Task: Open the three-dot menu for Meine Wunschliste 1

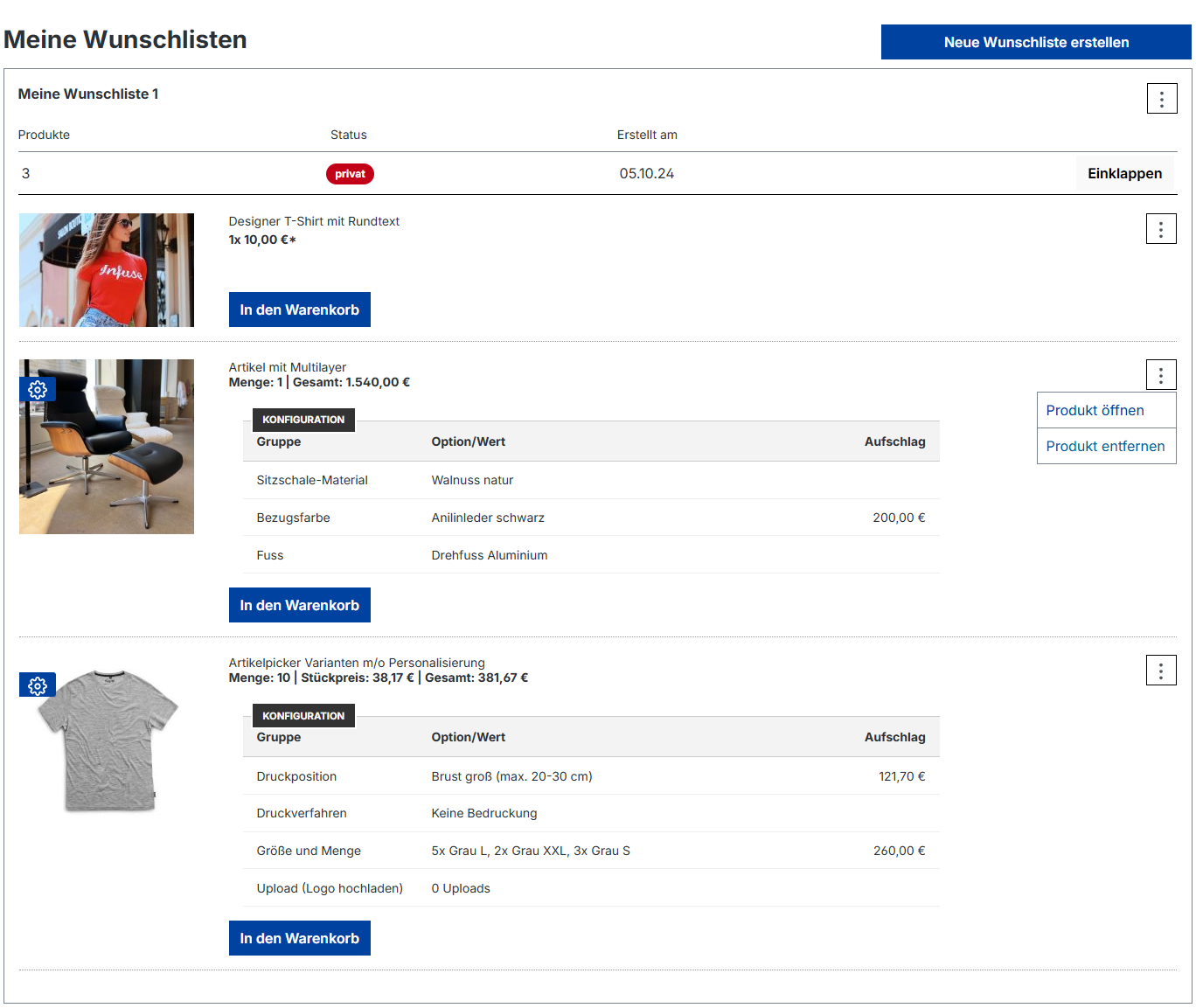Action: (1162, 99)
